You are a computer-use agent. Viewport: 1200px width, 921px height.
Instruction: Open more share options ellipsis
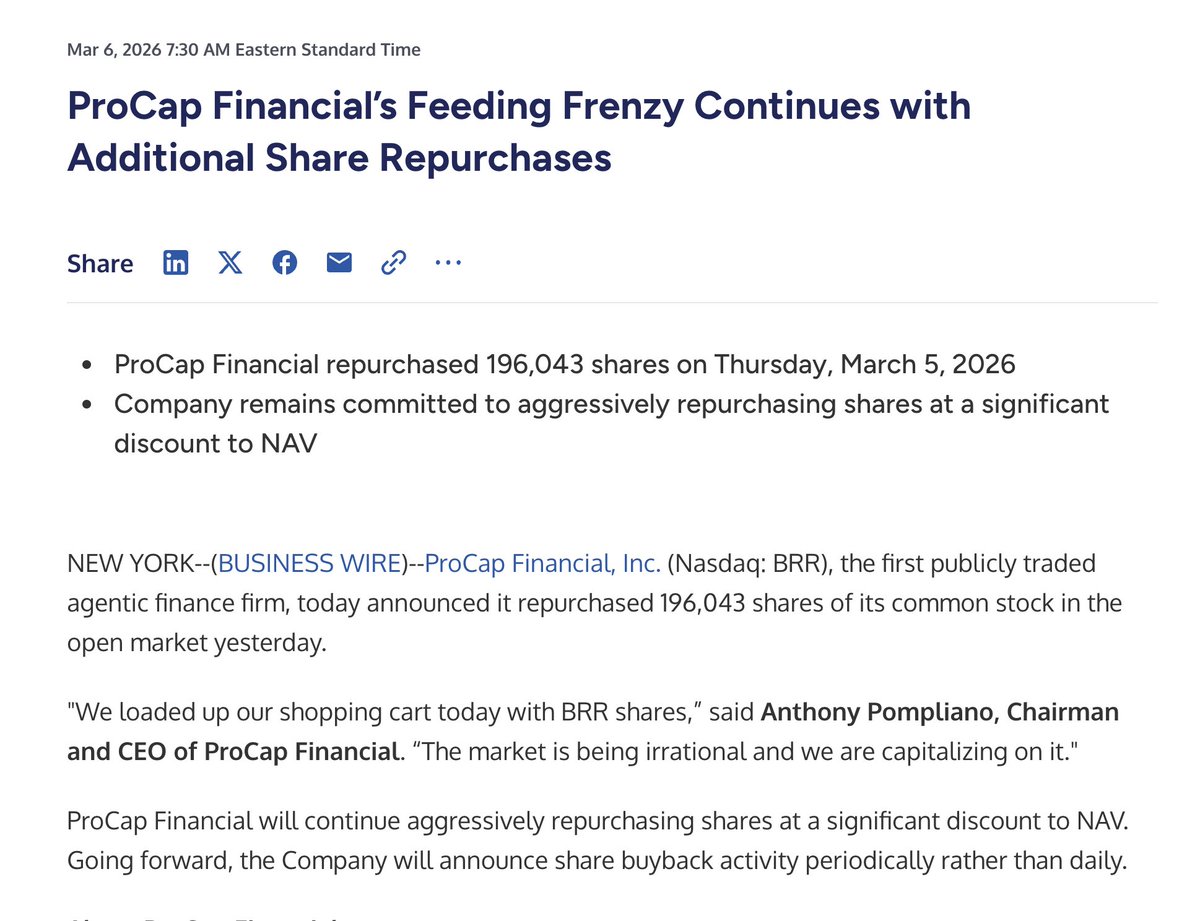click(x=448, y=263)
